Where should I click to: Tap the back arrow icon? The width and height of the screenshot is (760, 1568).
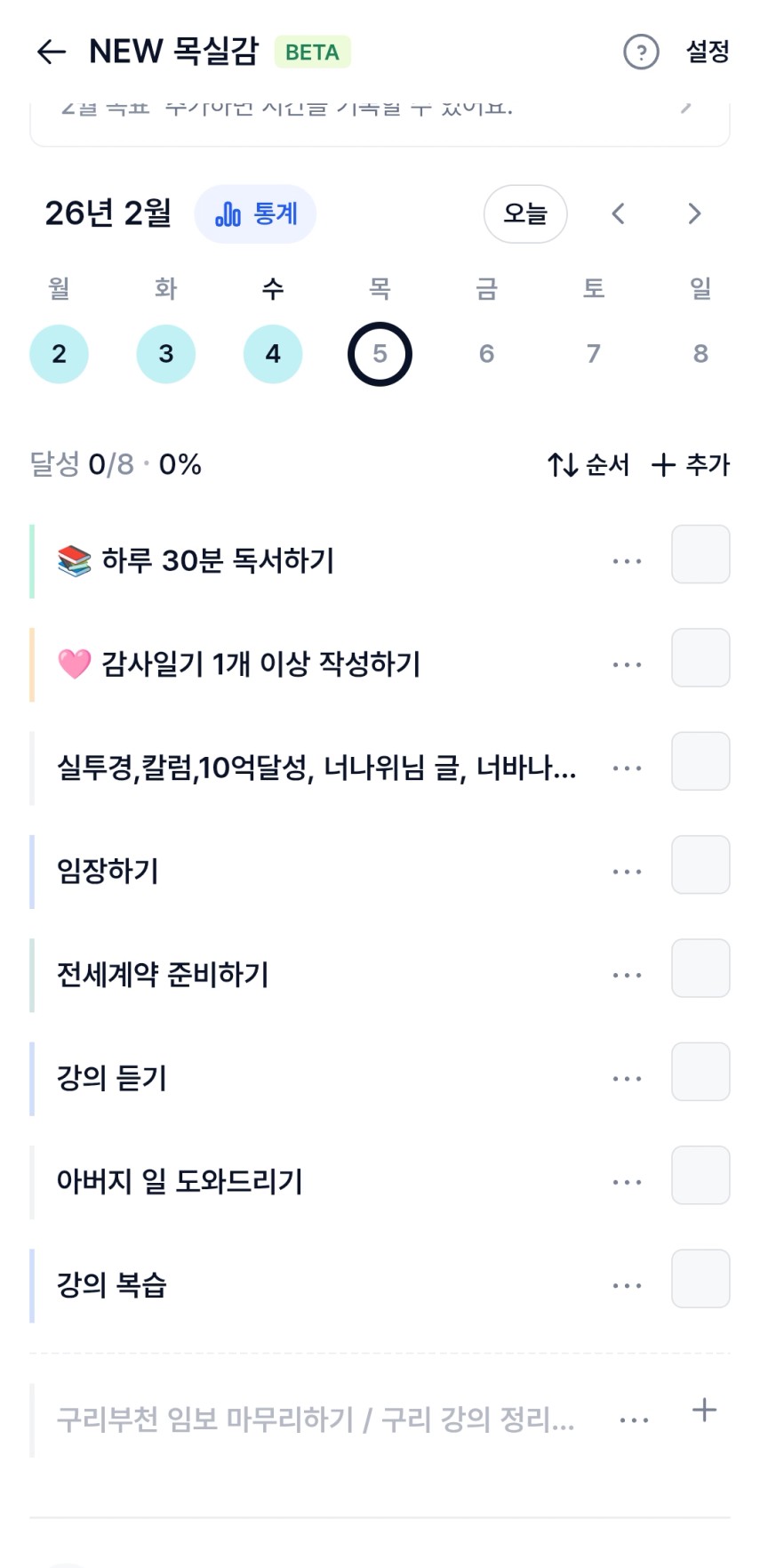[x=52, y=52]
